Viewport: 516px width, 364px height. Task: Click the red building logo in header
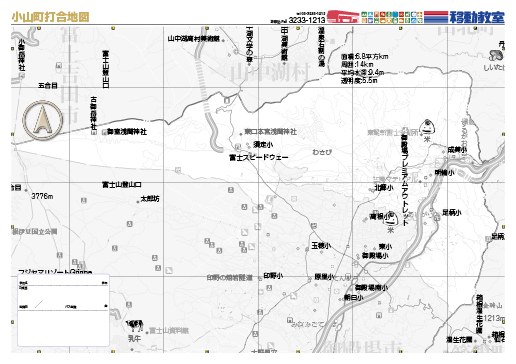click(343, 17)
